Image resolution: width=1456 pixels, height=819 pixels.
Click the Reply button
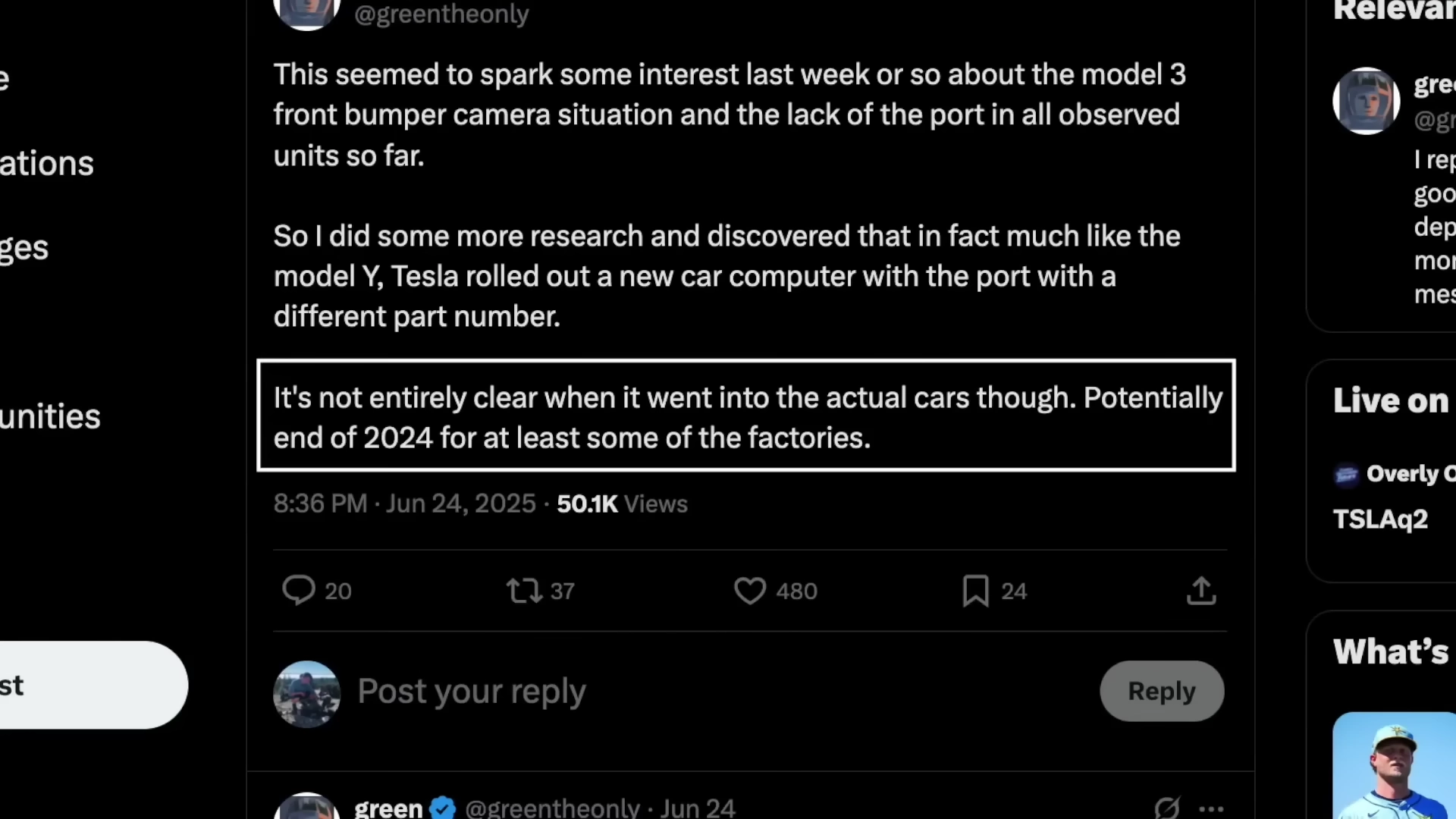point(1161,691)
